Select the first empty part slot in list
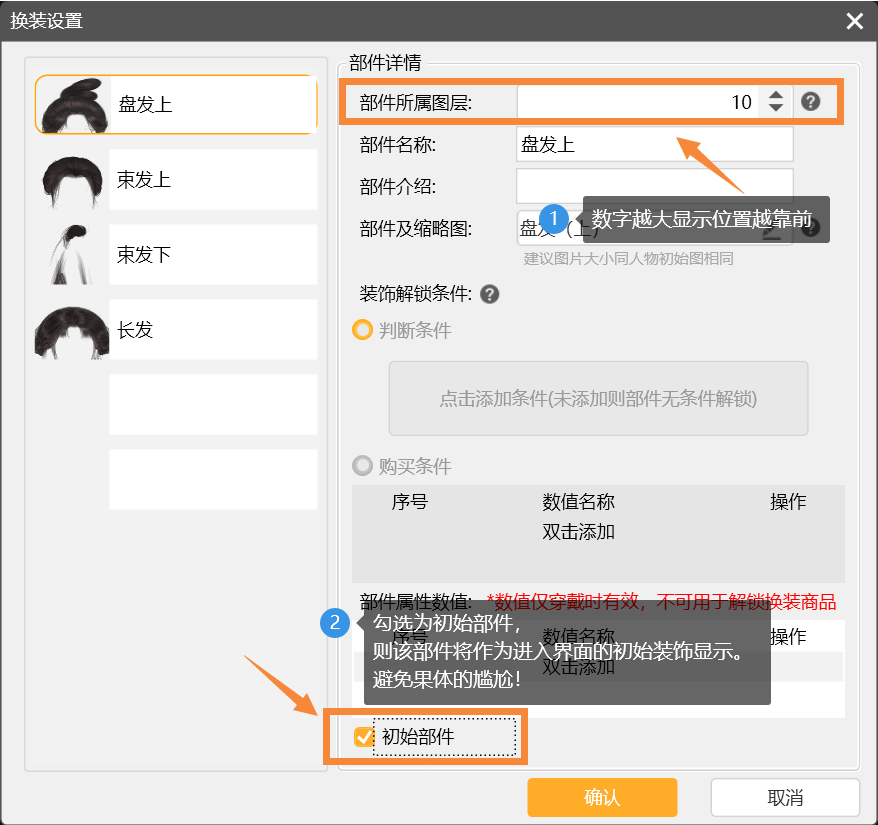 [x=213, y=405]
